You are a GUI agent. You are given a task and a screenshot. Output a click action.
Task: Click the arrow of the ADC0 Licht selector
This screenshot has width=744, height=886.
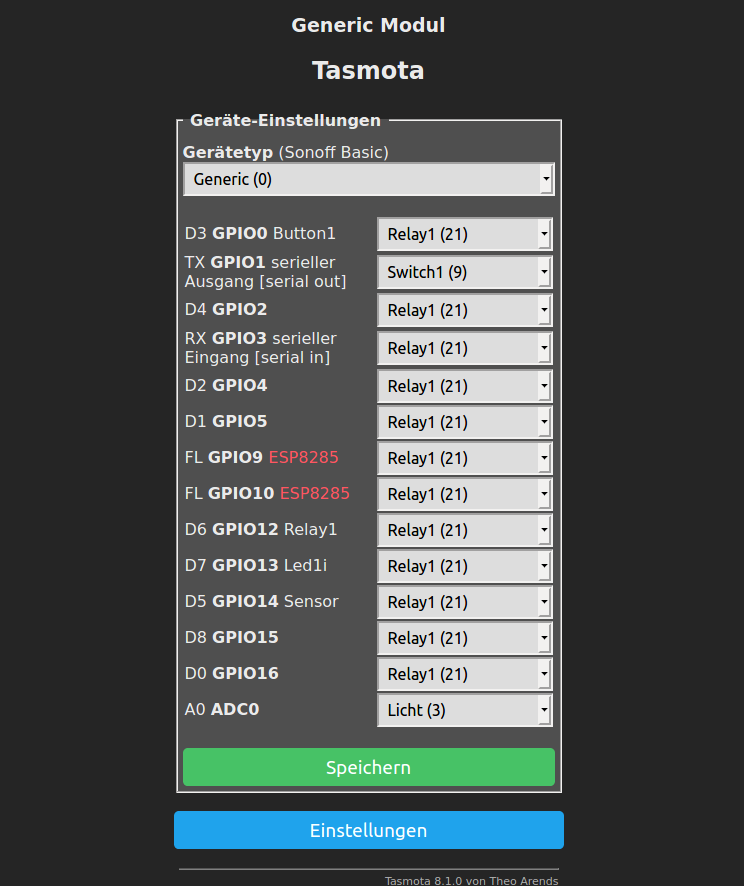point(544,710)
